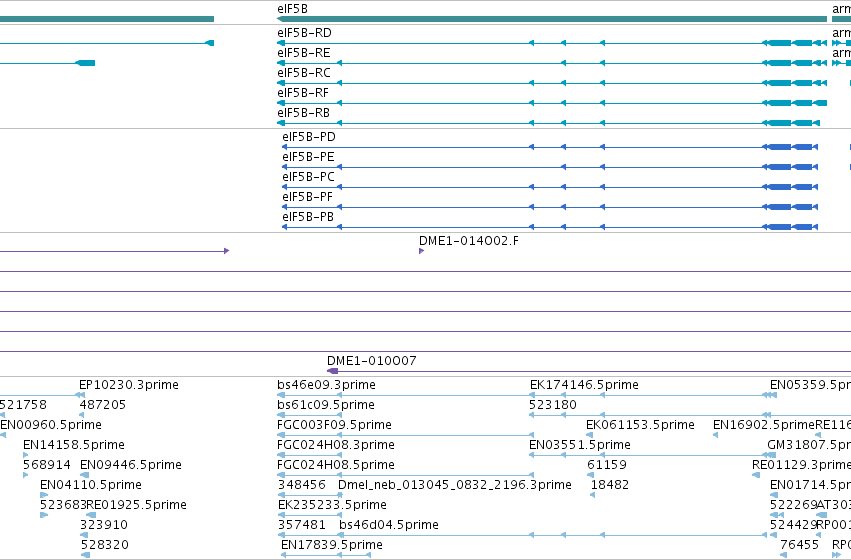Select the 18482 label
The height and width of the screenshot is (560, 851).
[x=609, y=485]
